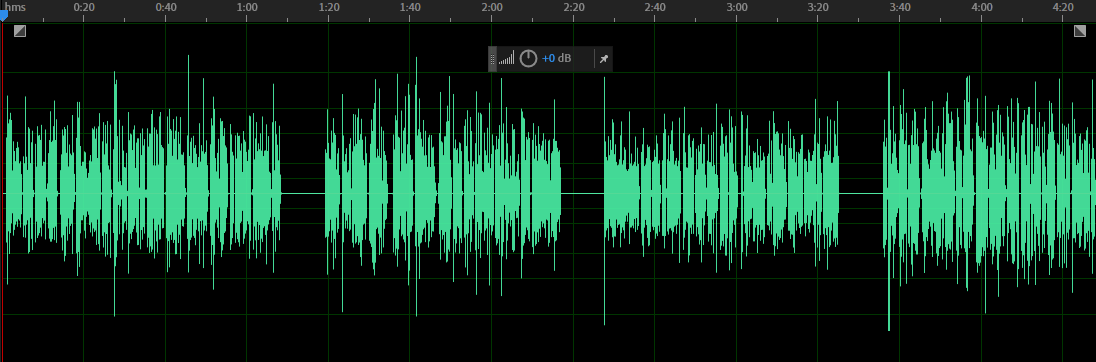Viewport: 1096px width, 362px height.
Task: Jump to 0:20 on the time ruler
Action: click(x=84, y=7)
